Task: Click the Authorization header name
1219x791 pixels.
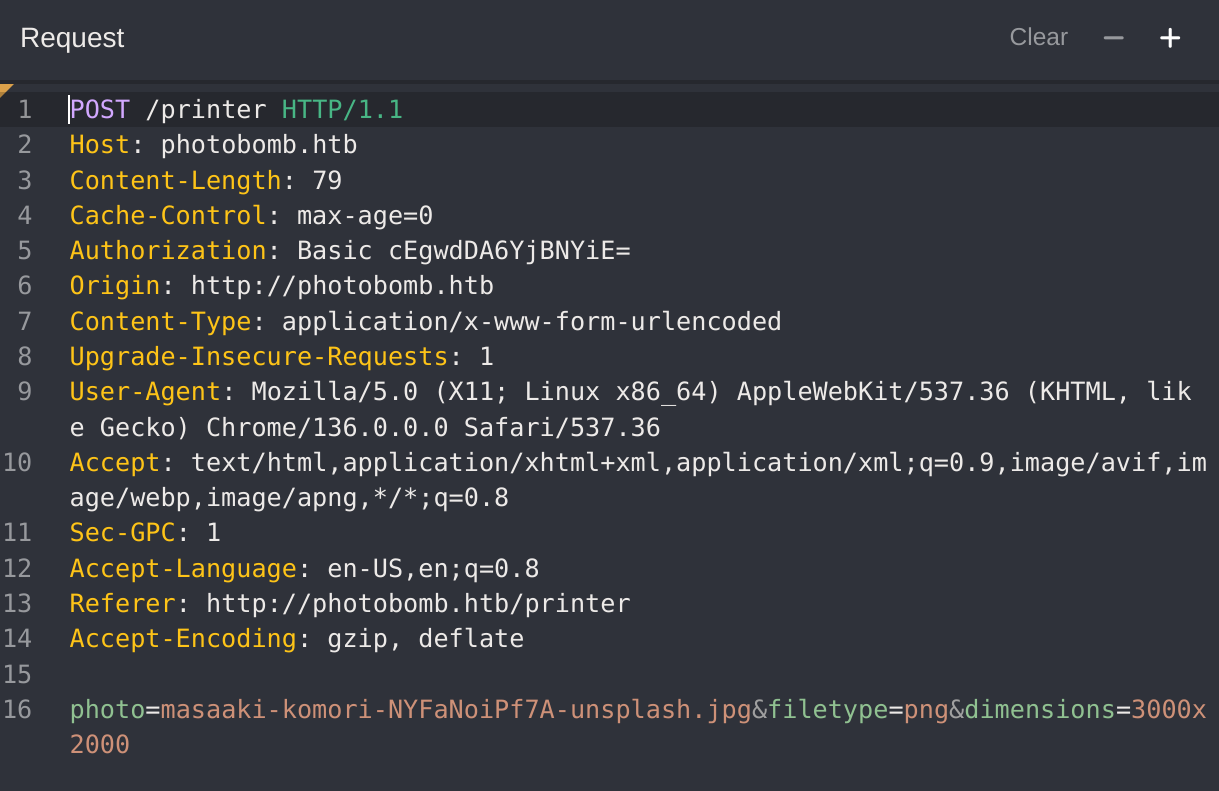Action: pyautogui.click(x=168, y=250)
